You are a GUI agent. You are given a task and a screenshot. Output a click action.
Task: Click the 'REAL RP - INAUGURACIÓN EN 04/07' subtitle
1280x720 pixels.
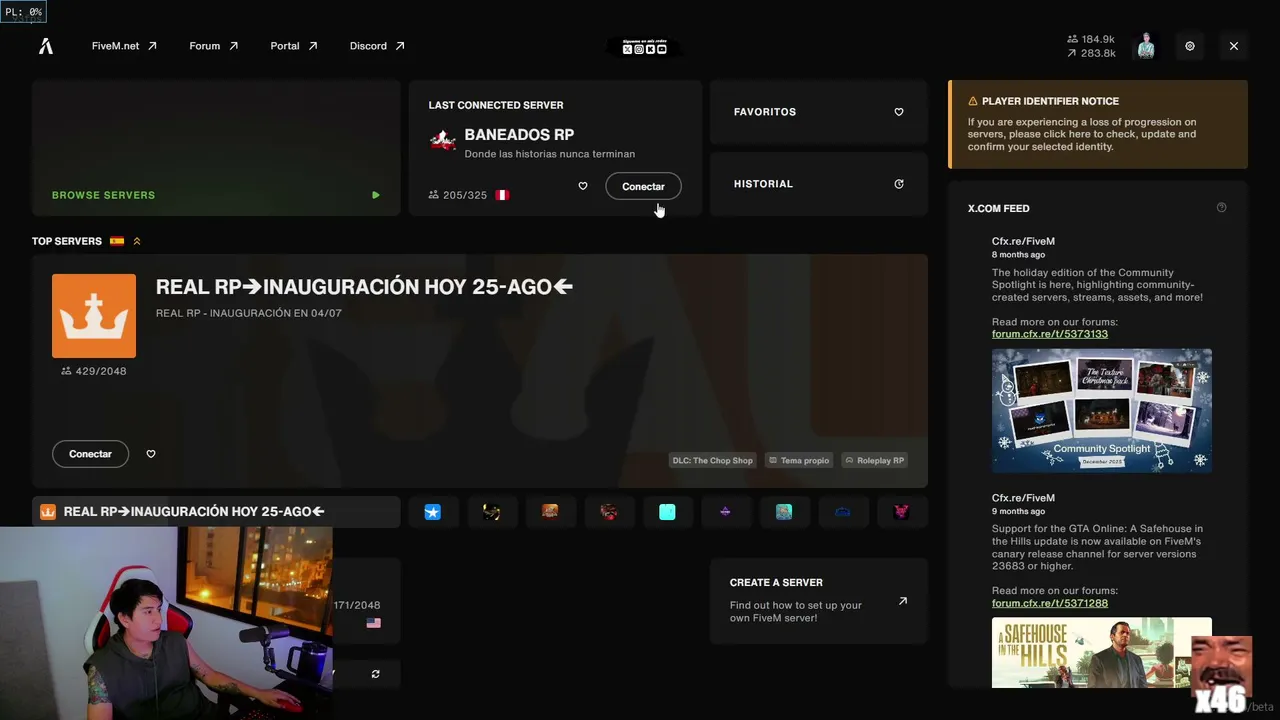(249, 313)
